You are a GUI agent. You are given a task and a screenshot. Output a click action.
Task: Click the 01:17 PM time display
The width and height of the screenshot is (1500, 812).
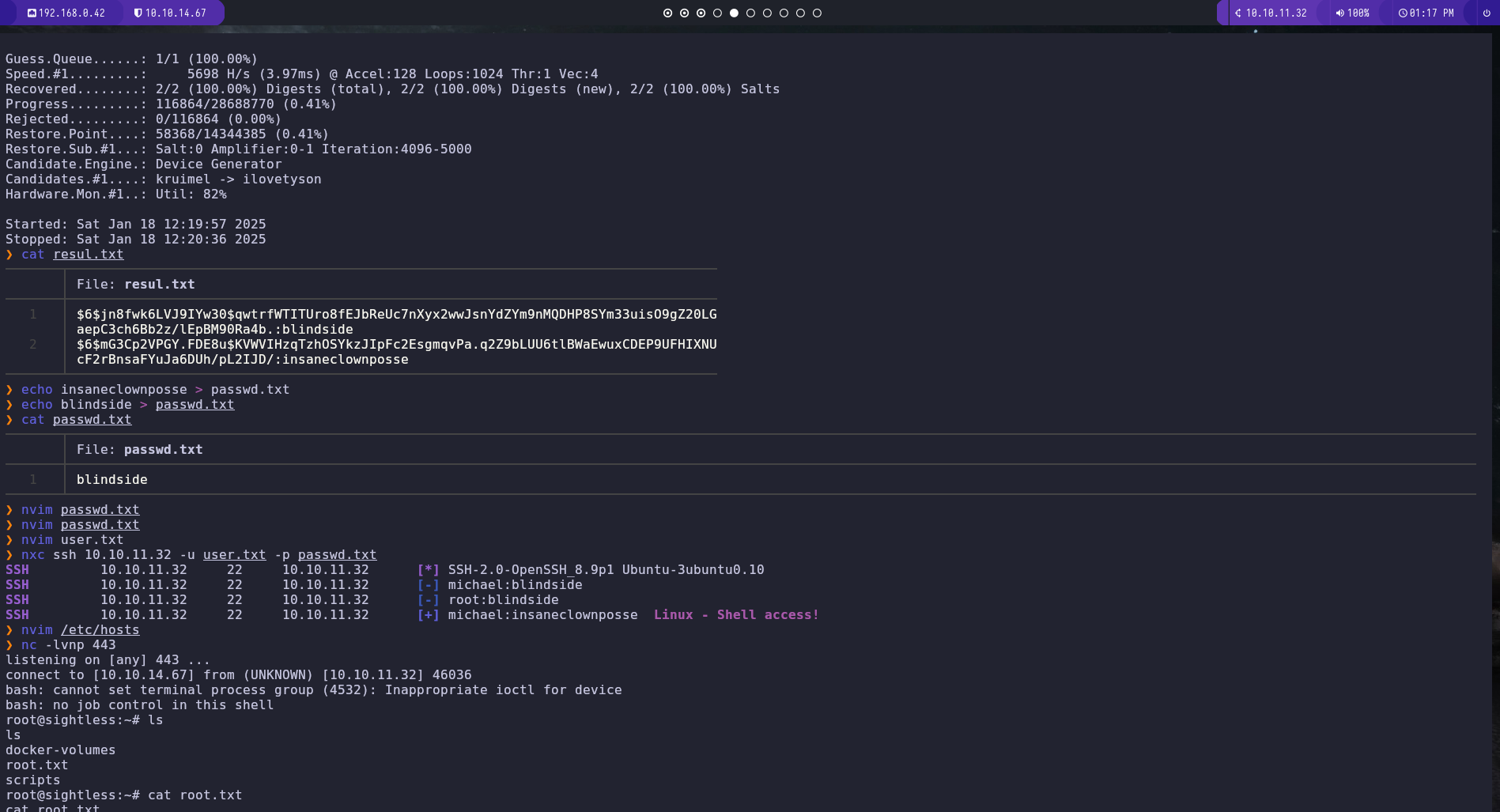click(x=1432, y=13)
